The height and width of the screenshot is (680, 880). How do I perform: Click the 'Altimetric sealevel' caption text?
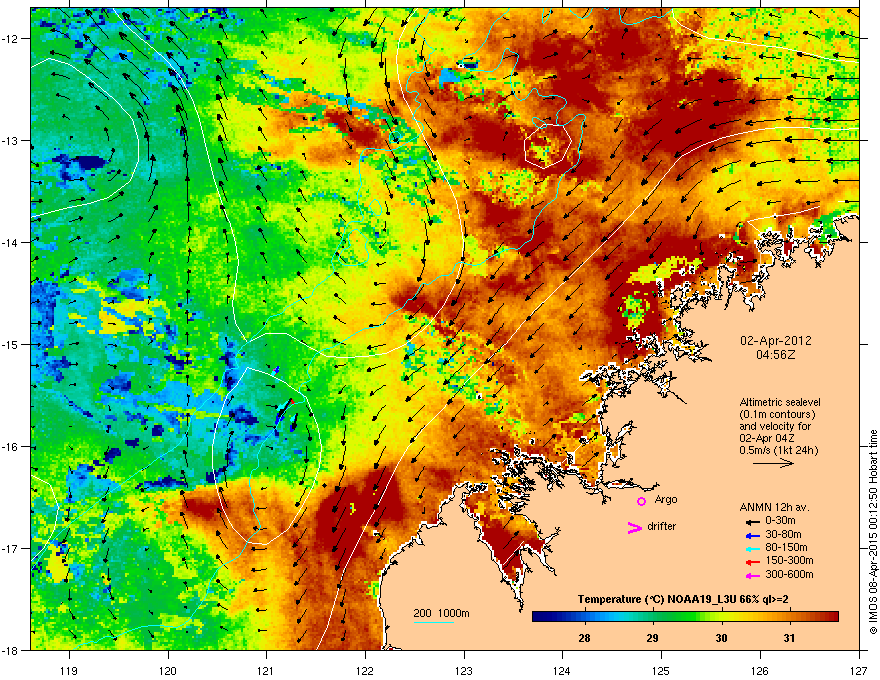(780, 402)
